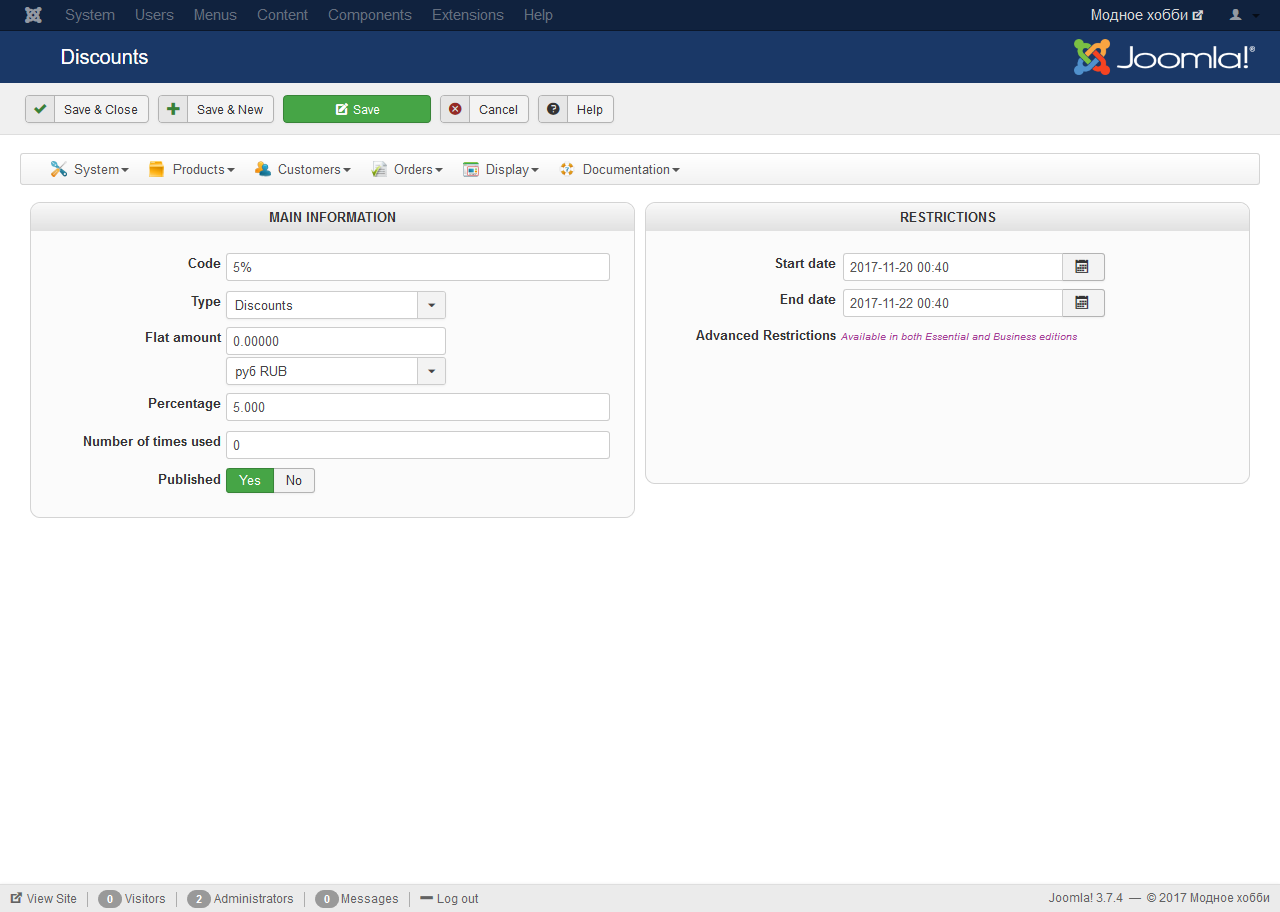Click the Percentage input field
Viewport: 1280px width, 912px height.
click(x=418, y=407)
